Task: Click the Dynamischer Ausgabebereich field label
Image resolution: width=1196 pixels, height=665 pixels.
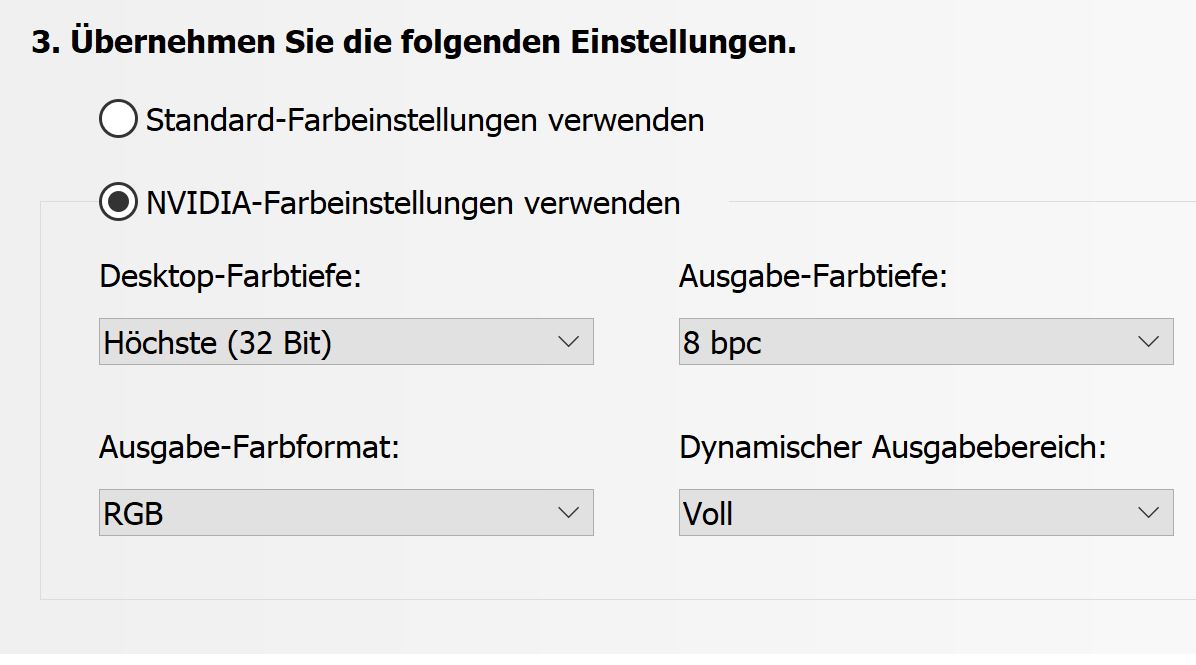Action: 893,448
